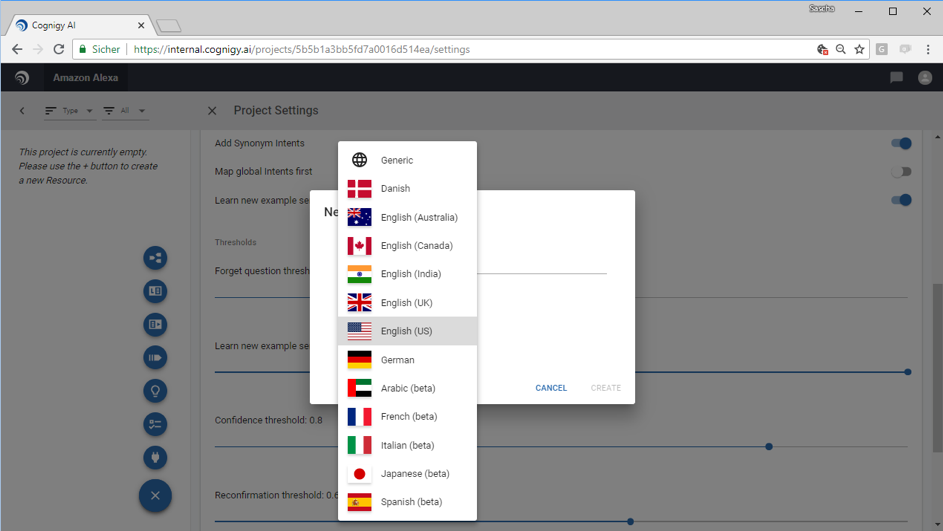The width and height of the screenshot is (943, 531).
Task: Open the chat icon in top bar
Action: (896, 78)
